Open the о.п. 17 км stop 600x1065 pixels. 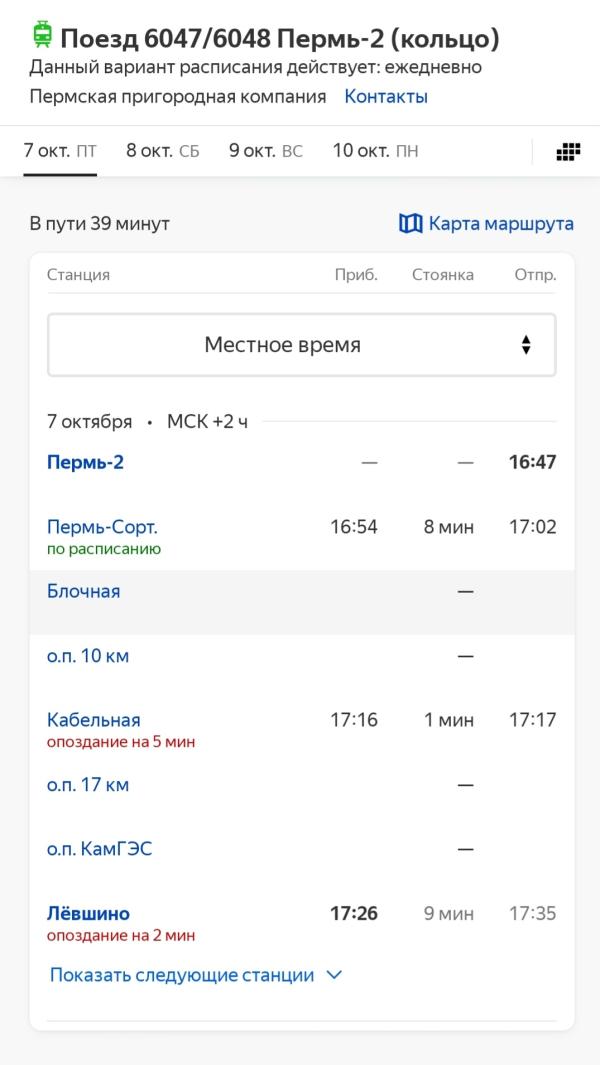pos(88,785)
